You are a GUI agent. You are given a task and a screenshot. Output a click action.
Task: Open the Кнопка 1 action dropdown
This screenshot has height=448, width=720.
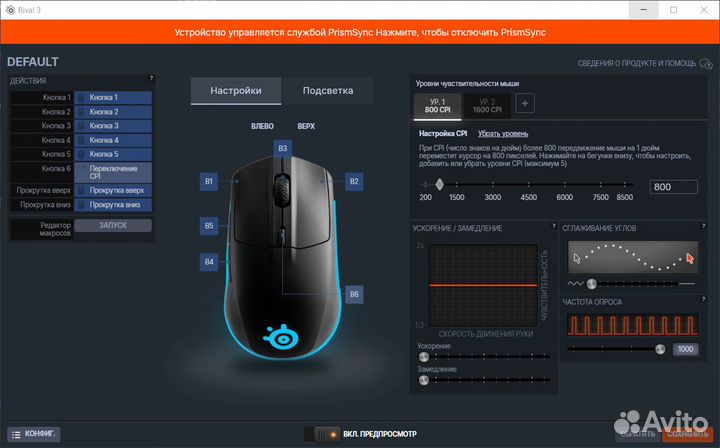(x=113, y=97)
